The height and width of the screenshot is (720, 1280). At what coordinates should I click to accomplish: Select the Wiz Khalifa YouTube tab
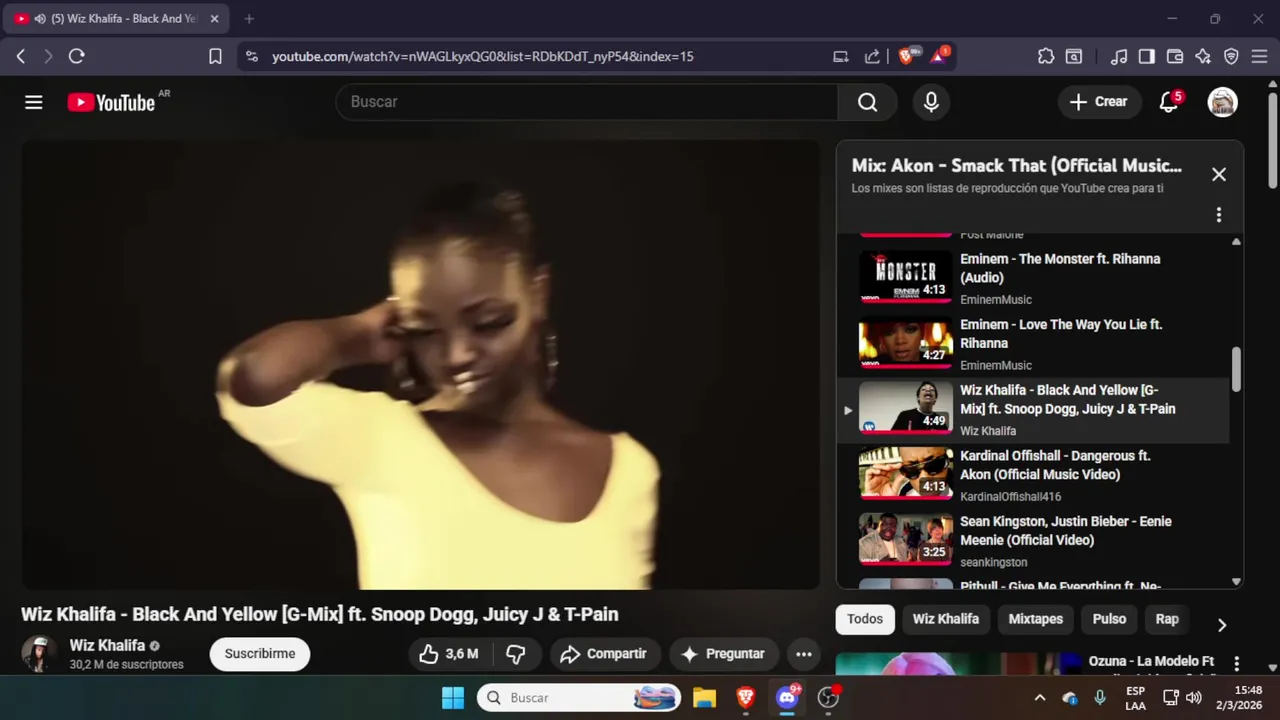click(x=118, y=18)
